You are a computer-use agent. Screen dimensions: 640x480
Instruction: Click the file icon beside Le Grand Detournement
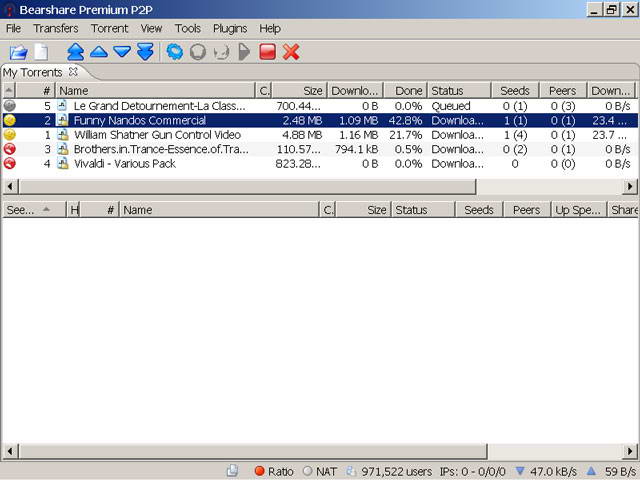point(62,106)
